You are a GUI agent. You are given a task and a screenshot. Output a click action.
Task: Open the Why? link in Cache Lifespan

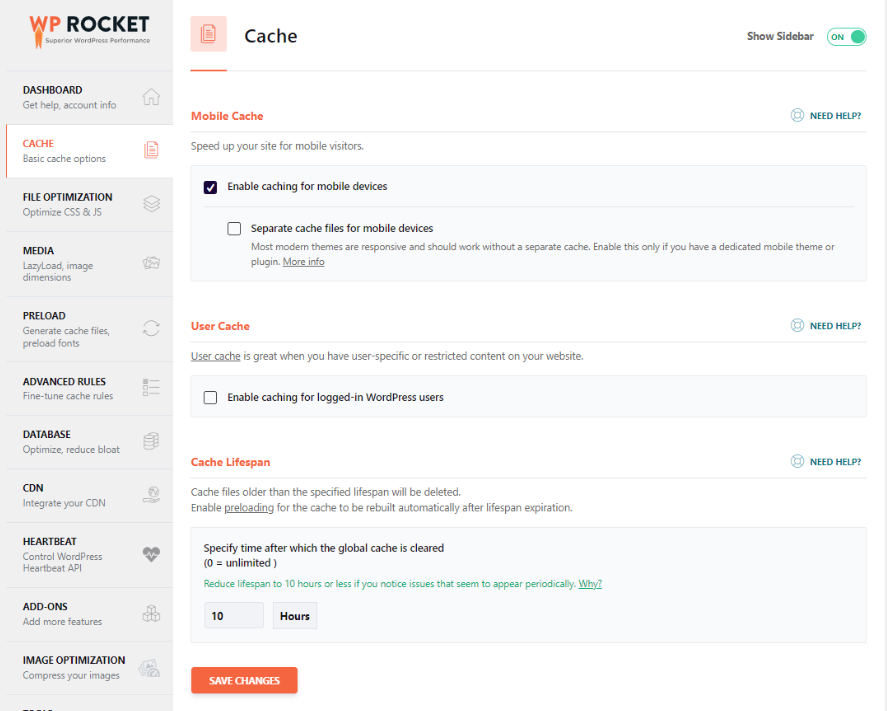pyautogui.click(x=590, y=584)
